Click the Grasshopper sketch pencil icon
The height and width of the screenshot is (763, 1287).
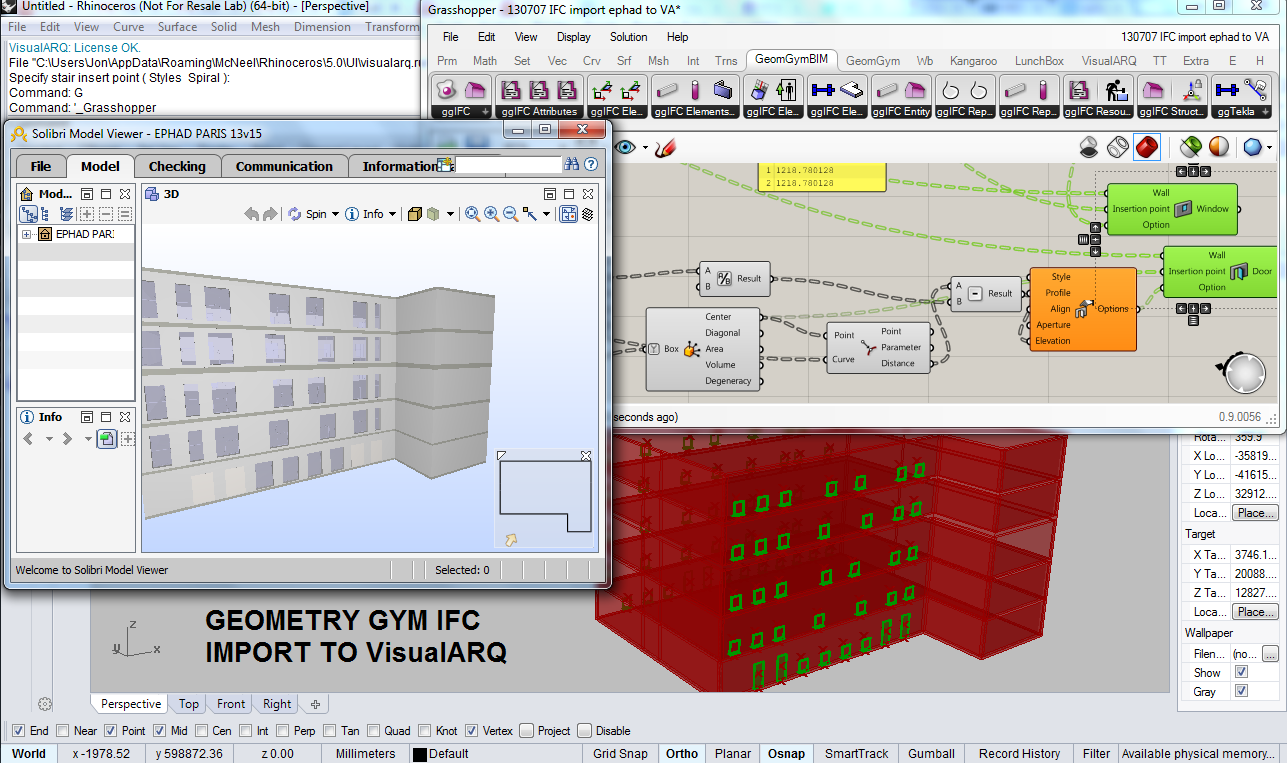(x=665, y=148)
